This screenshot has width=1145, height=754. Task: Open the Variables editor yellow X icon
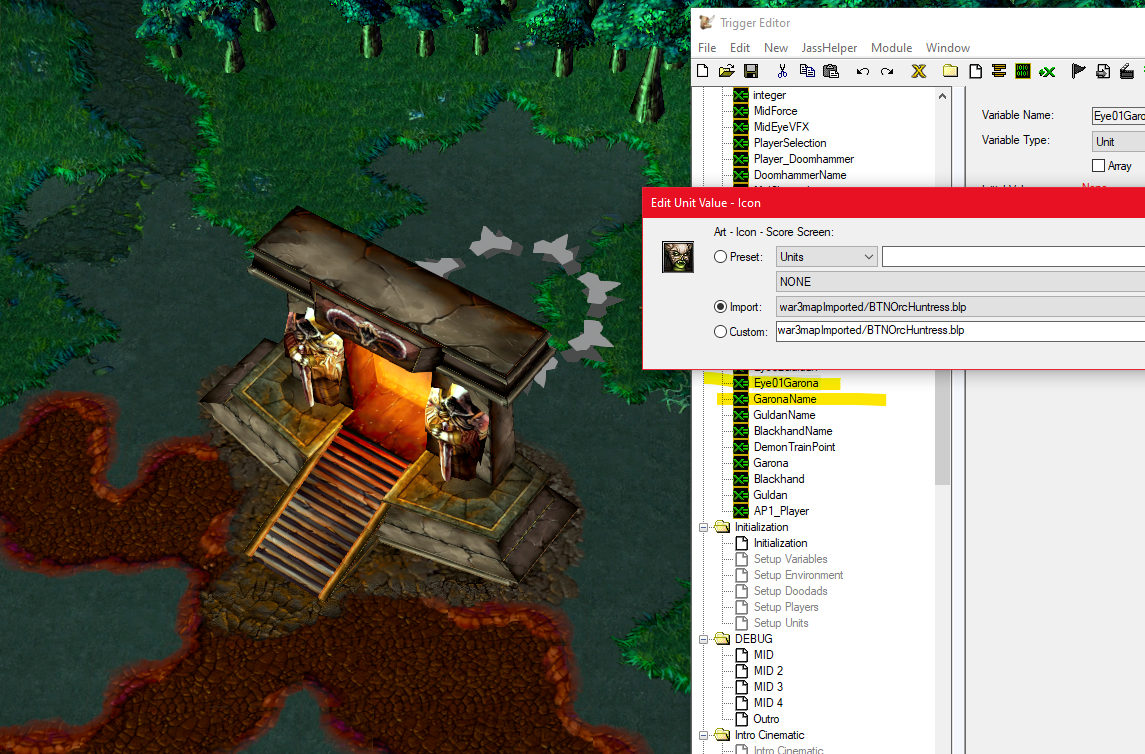[x=919, y=71]
